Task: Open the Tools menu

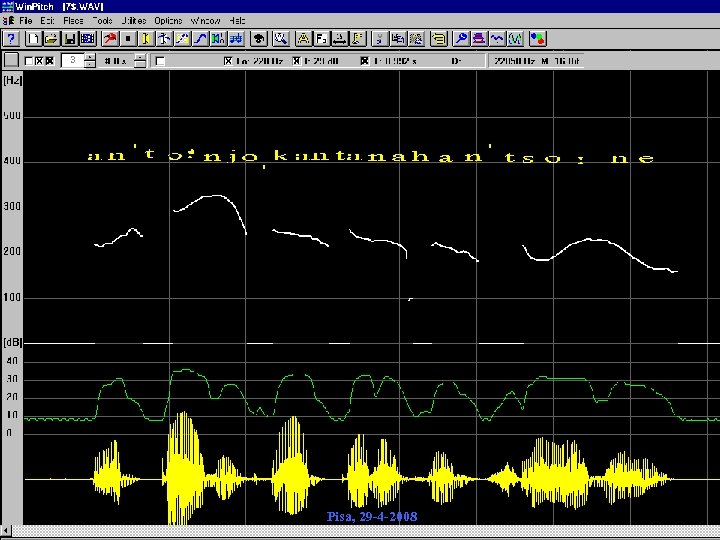Action: click(102, 21)
